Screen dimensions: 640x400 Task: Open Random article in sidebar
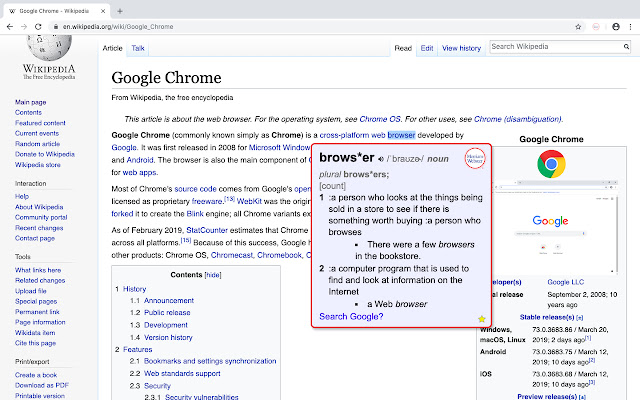coord(37,144)
